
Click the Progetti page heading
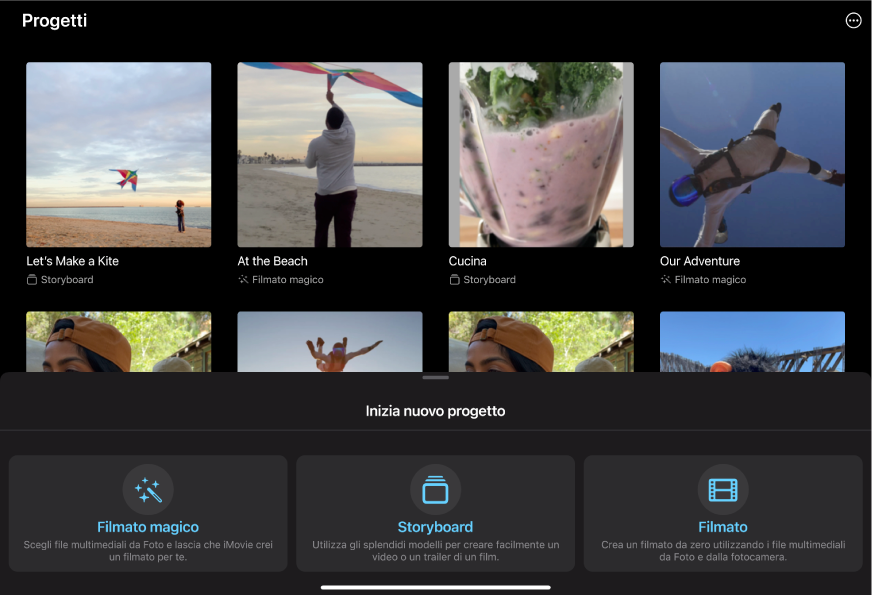click(x=54, y=21)
